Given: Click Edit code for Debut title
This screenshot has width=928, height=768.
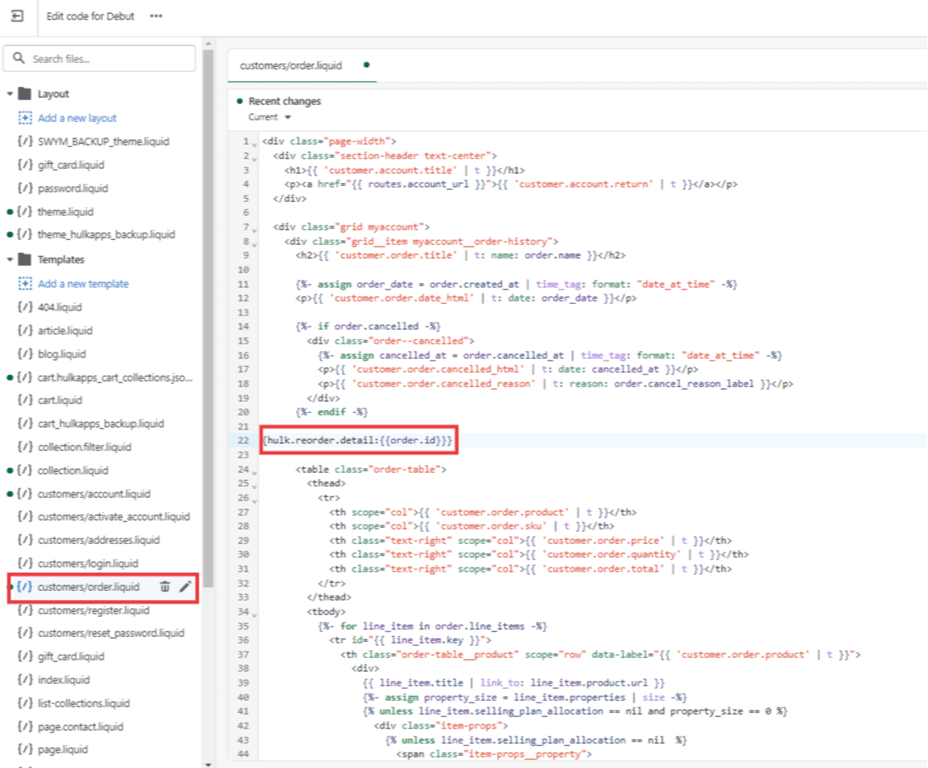Looking at the screenshot, I should pyautogui.click(x=91, y=16).
